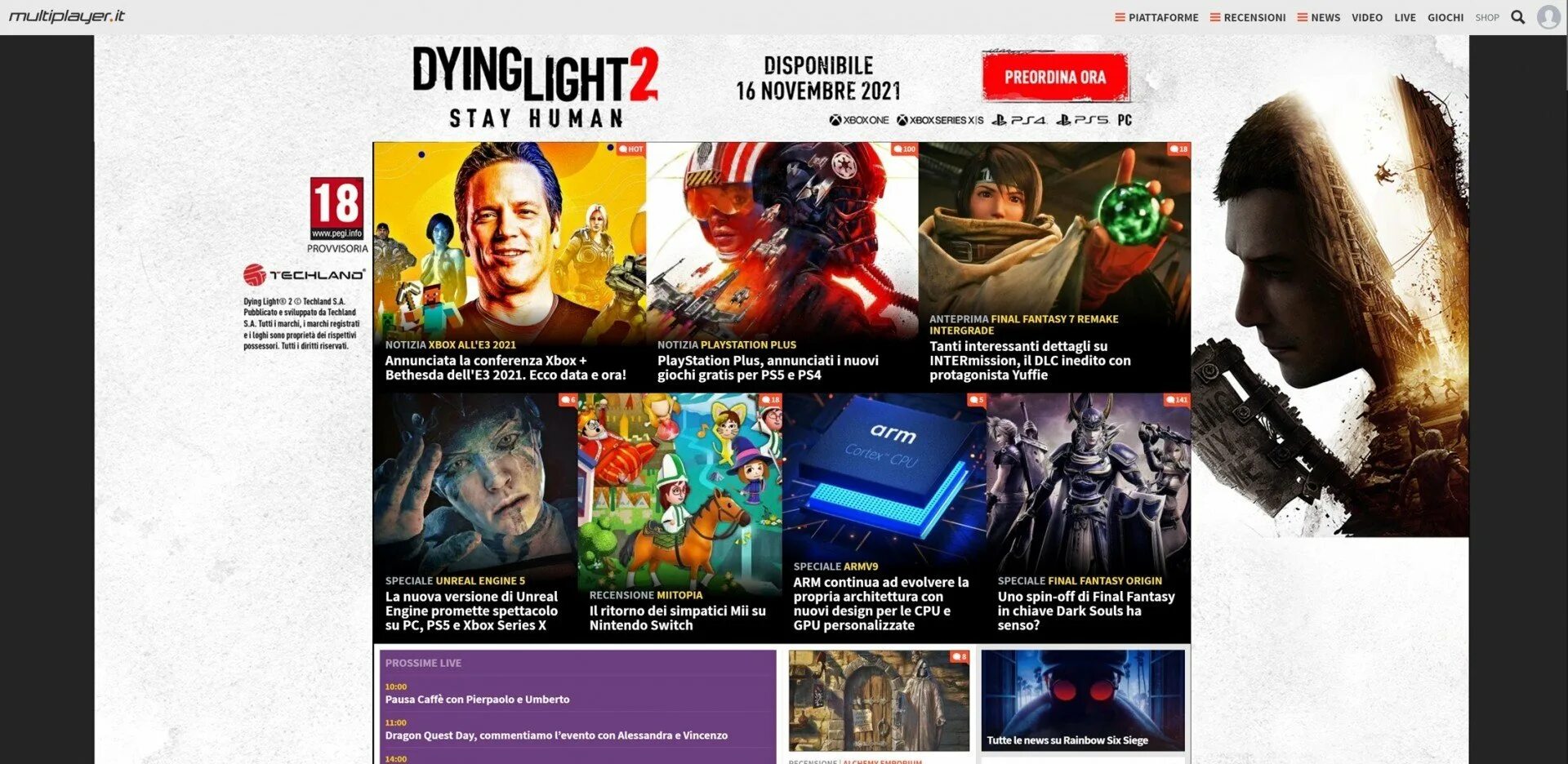Open the Shop link
Screen dimensions: 1568x764
point(1486,17)
